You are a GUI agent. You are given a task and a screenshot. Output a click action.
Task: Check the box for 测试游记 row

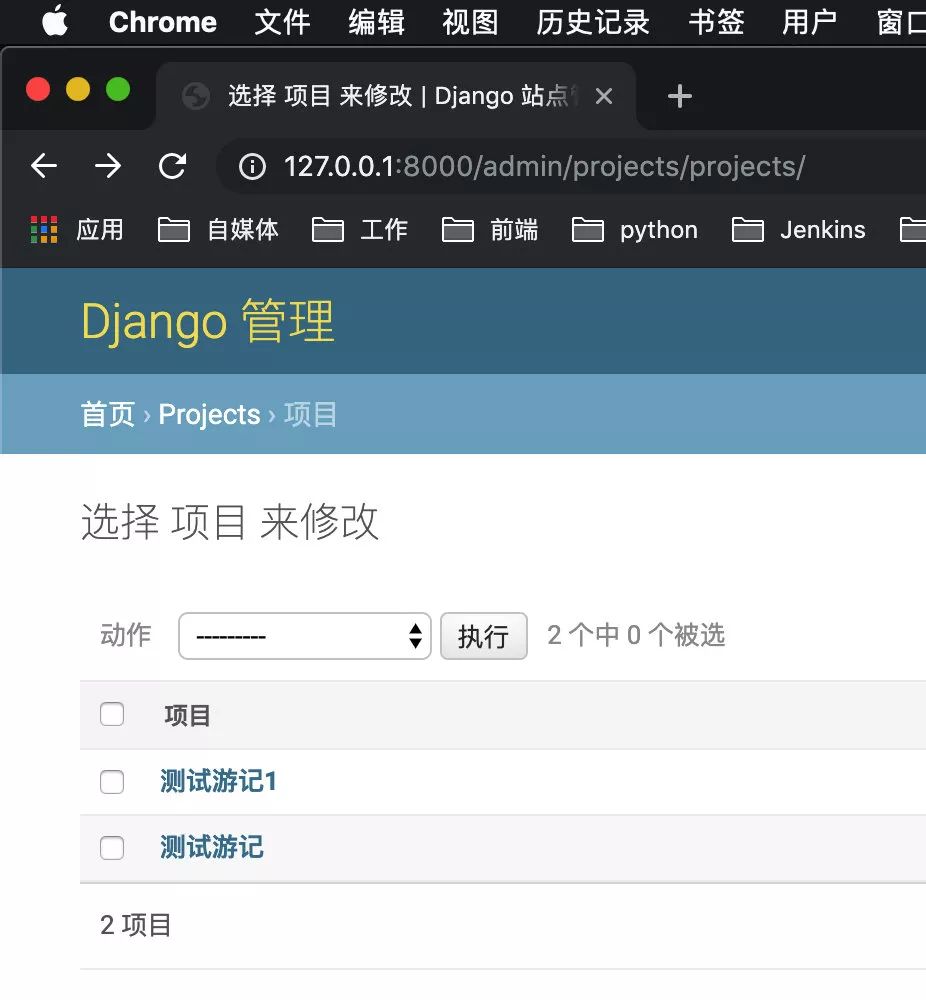112,848
